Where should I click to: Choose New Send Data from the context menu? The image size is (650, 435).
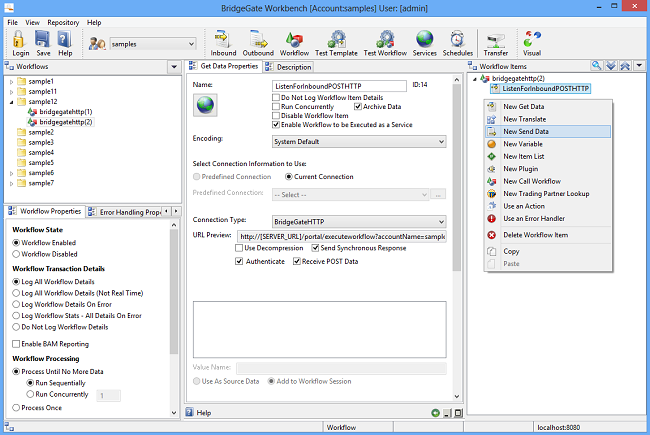(526, 131)
